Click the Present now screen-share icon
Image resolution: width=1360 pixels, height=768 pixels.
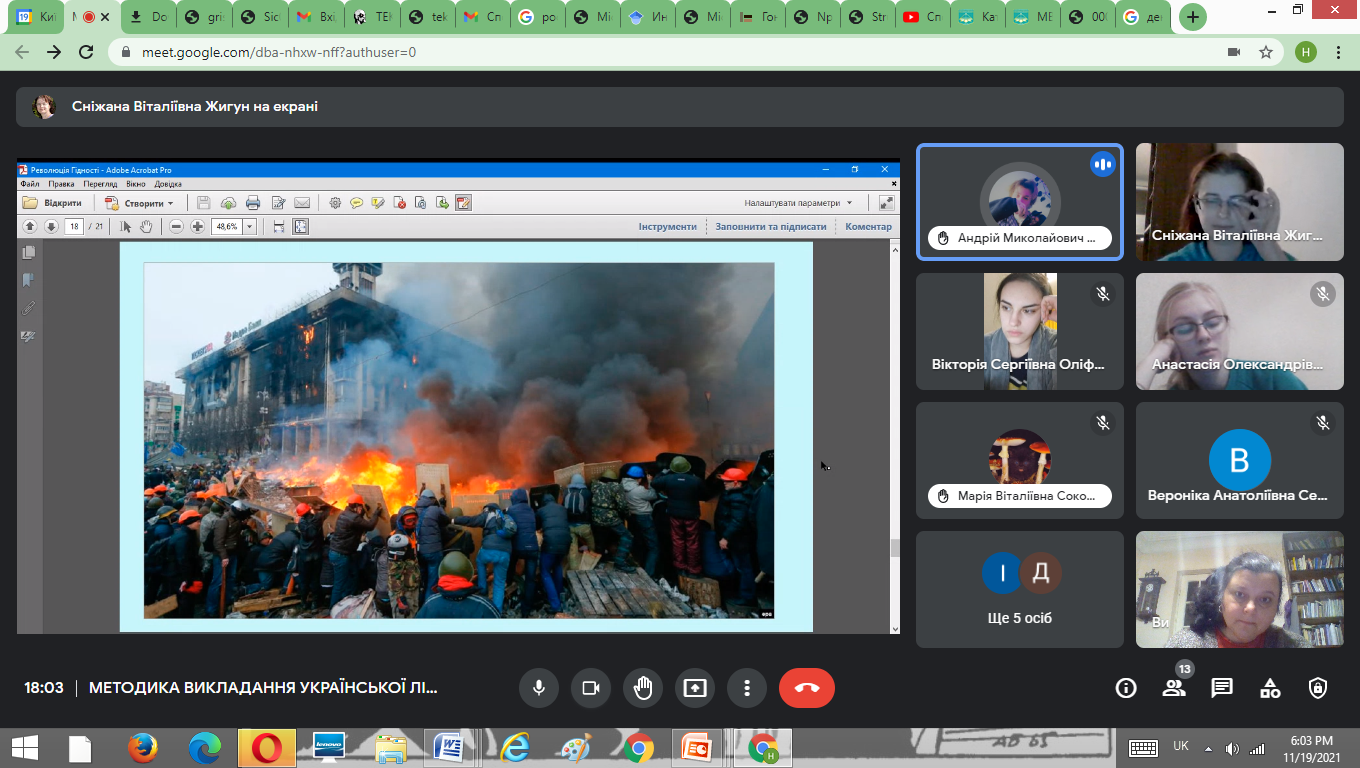pyautogui.click(x=695, y=688)
